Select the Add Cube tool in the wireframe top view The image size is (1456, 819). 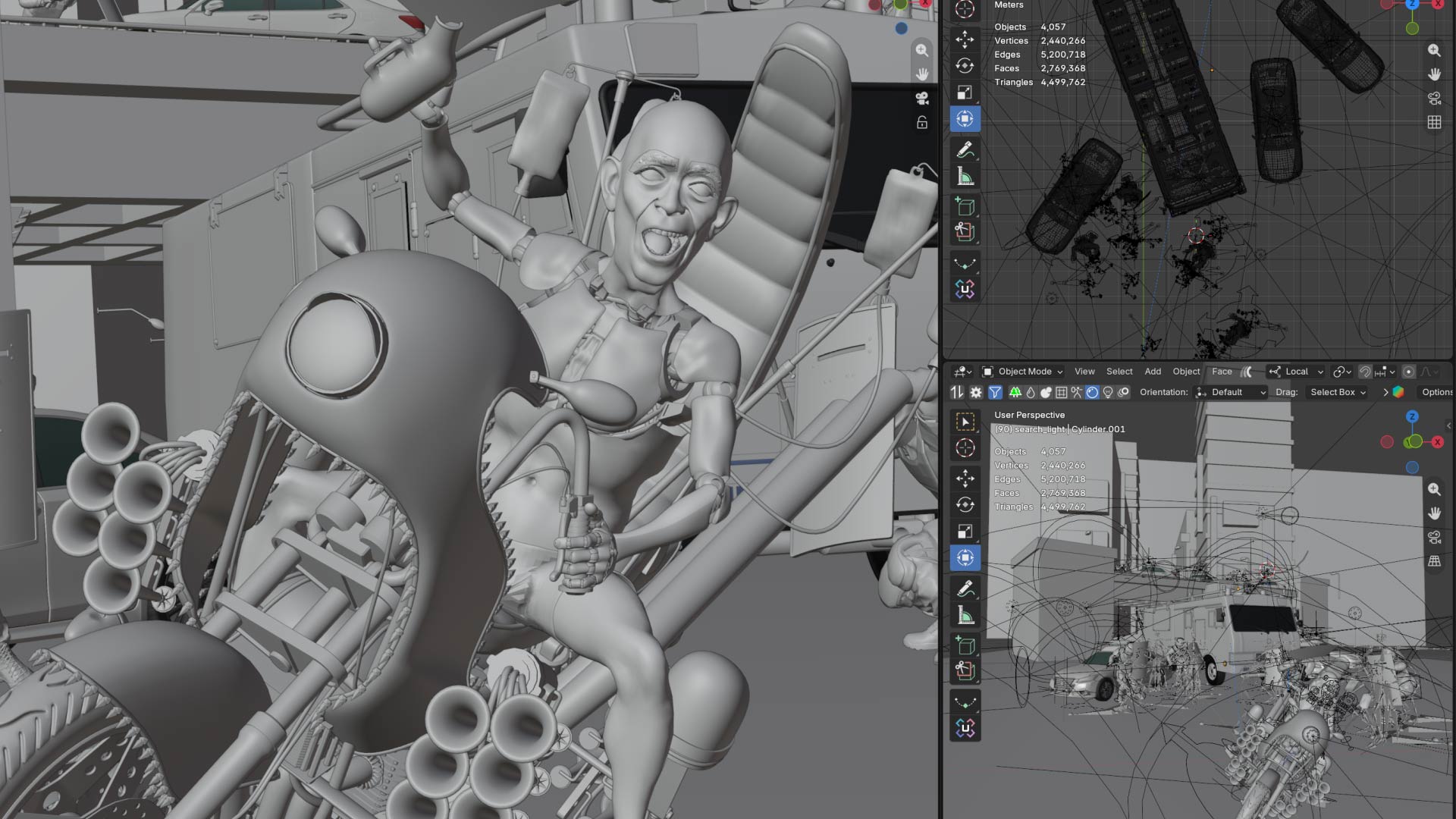(x=965, y=206)
